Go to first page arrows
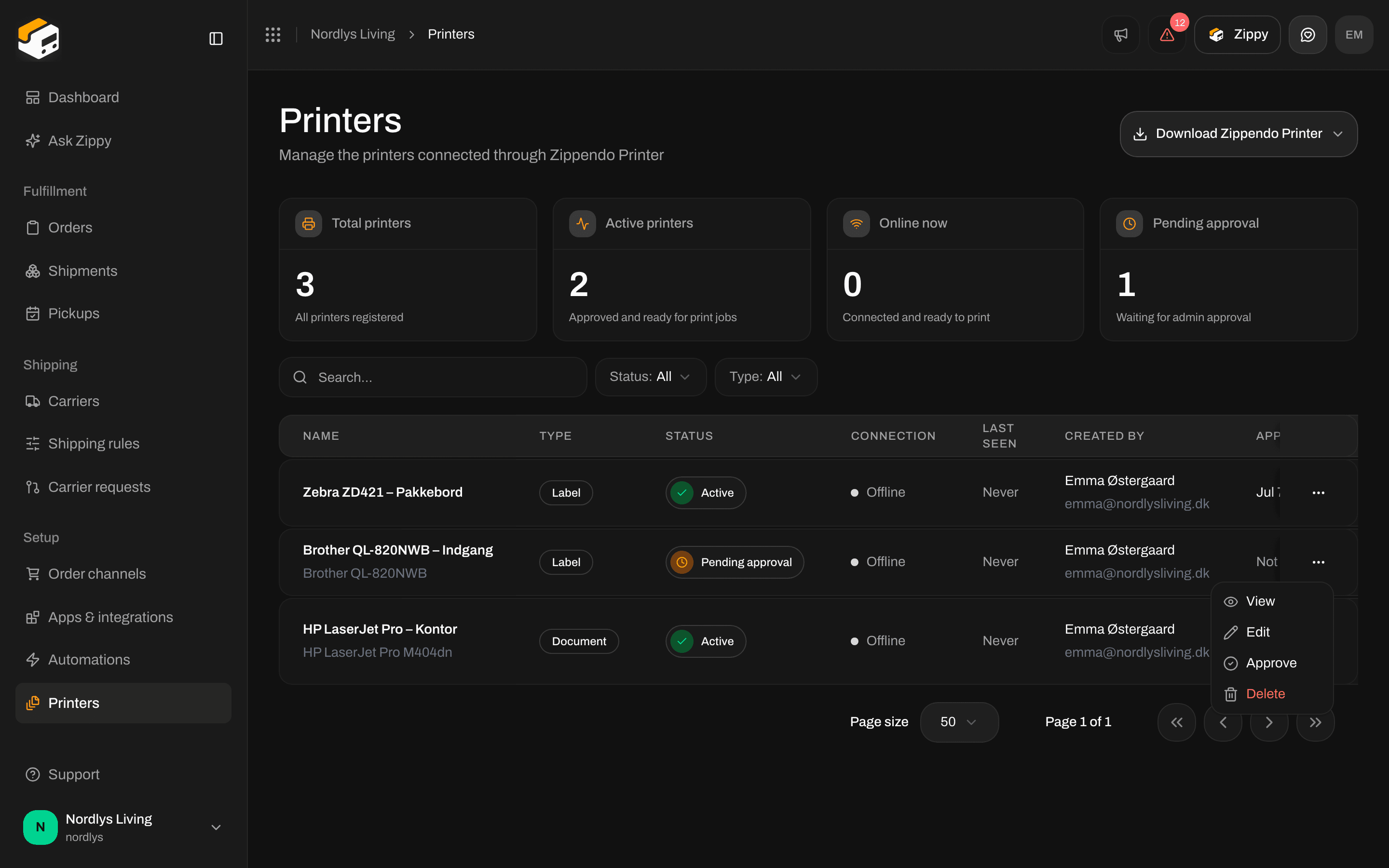1389x868 pixels. [1177, 722]
